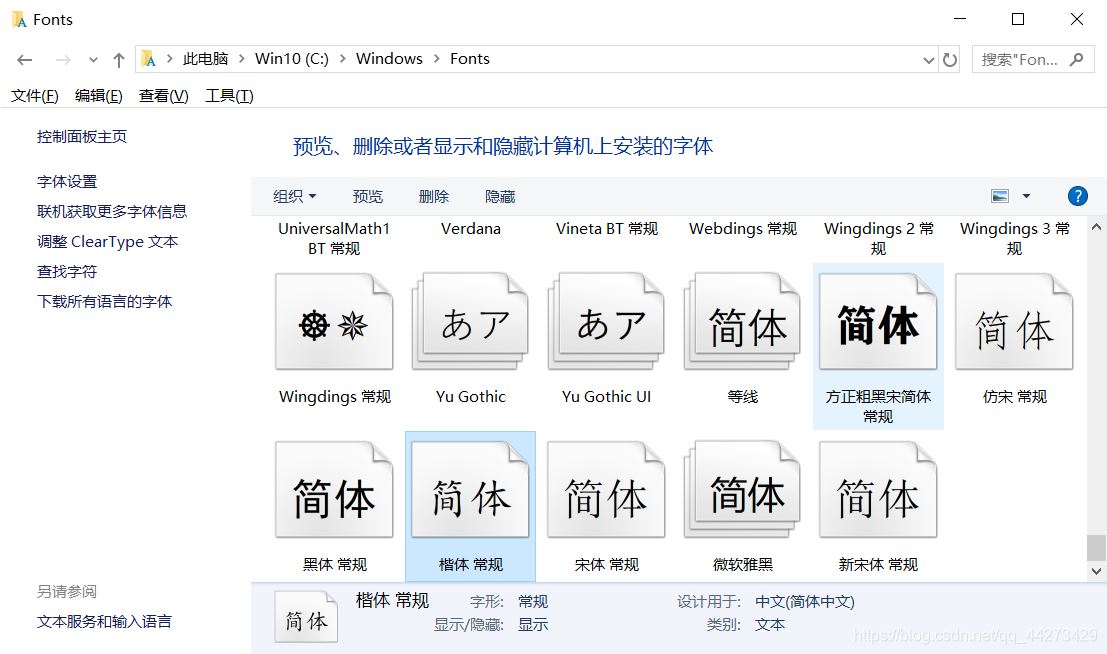Open 调整 ClearType 文本 settings
This screenshot has height=654, width=1107.
107,241
